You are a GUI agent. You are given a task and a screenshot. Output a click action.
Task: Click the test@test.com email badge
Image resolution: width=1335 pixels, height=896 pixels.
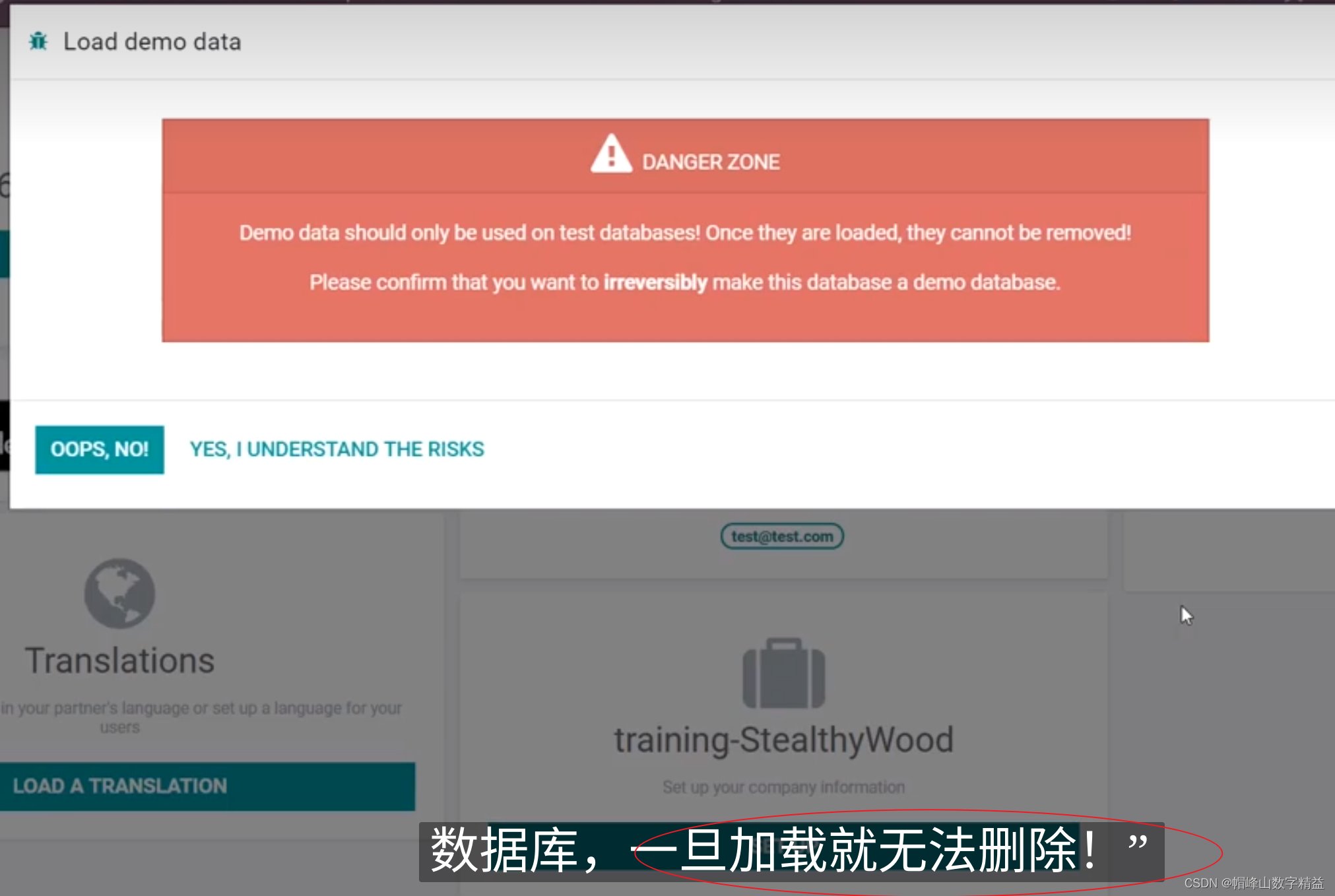782,536
